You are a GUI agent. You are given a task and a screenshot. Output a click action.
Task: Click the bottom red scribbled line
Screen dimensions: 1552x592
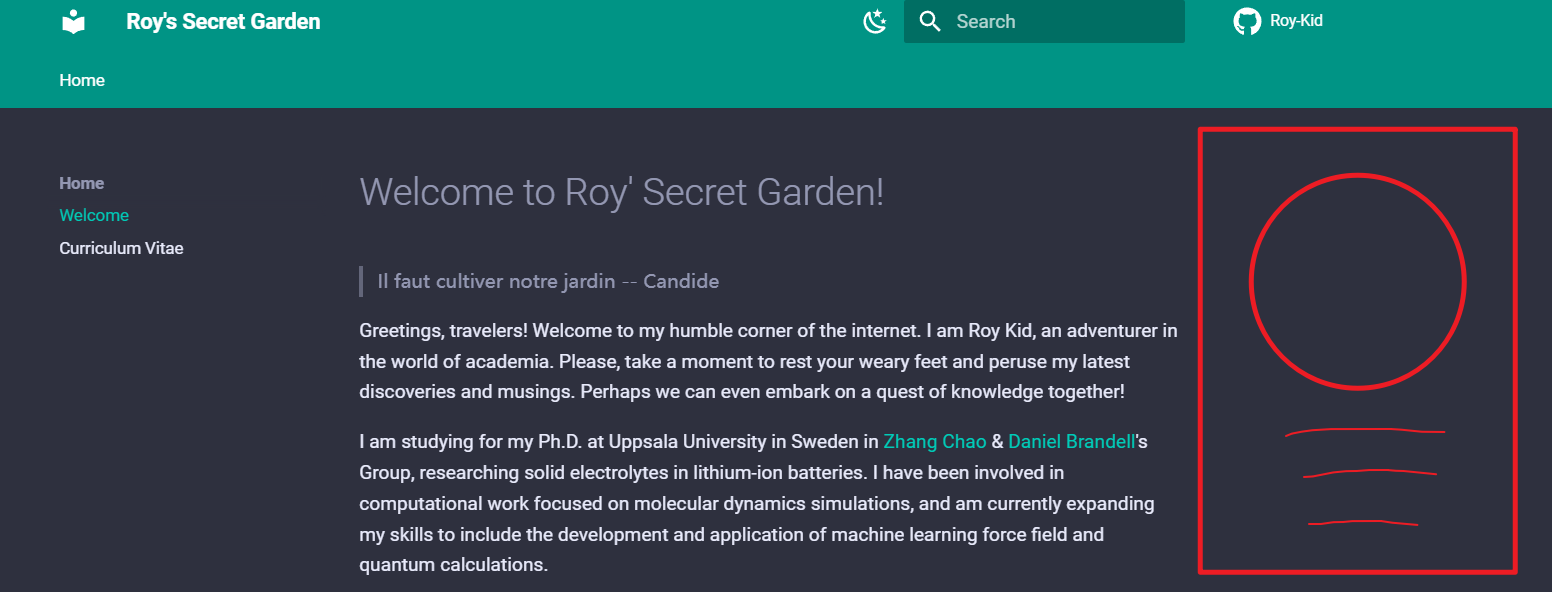pyautogui.click(x=1363, y=522)
